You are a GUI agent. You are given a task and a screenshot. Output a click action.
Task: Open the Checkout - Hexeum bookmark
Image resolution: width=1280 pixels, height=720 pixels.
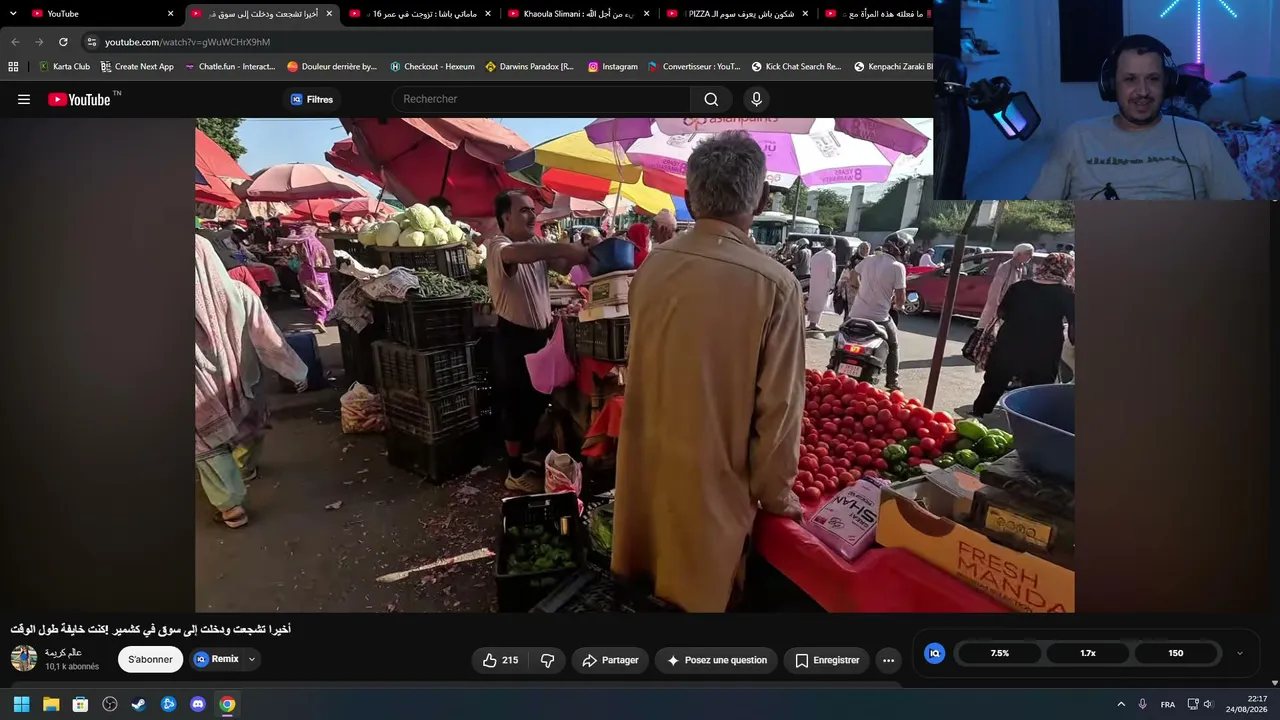(432, 67)
